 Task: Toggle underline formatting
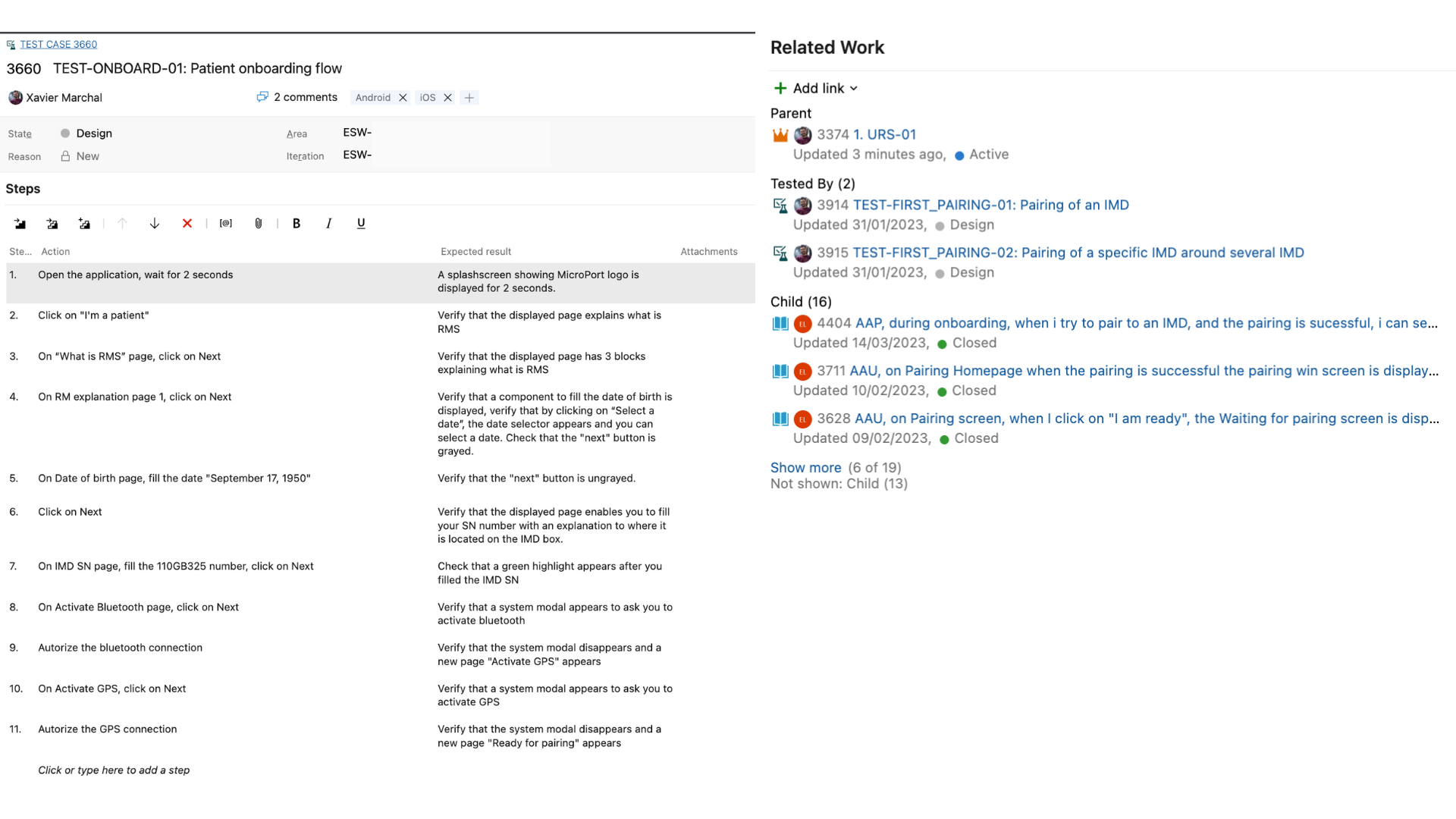tap(361, 224)
